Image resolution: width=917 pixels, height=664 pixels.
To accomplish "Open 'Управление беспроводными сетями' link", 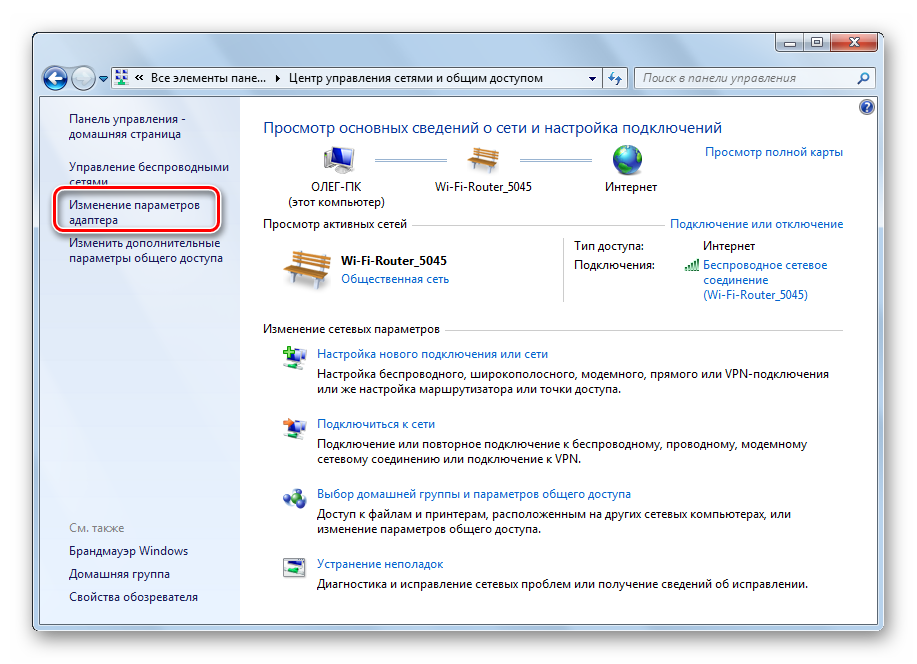I will [149, 173].
